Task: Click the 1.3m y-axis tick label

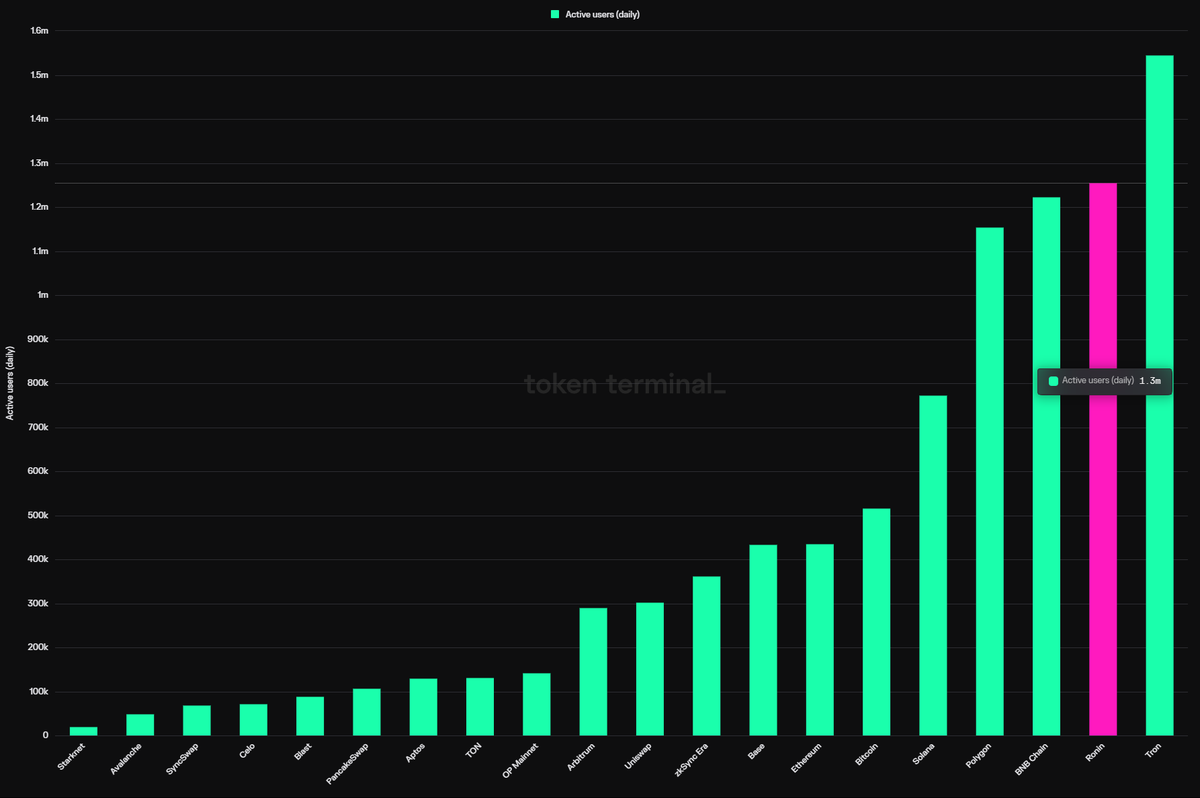Action: click(39, 163)
